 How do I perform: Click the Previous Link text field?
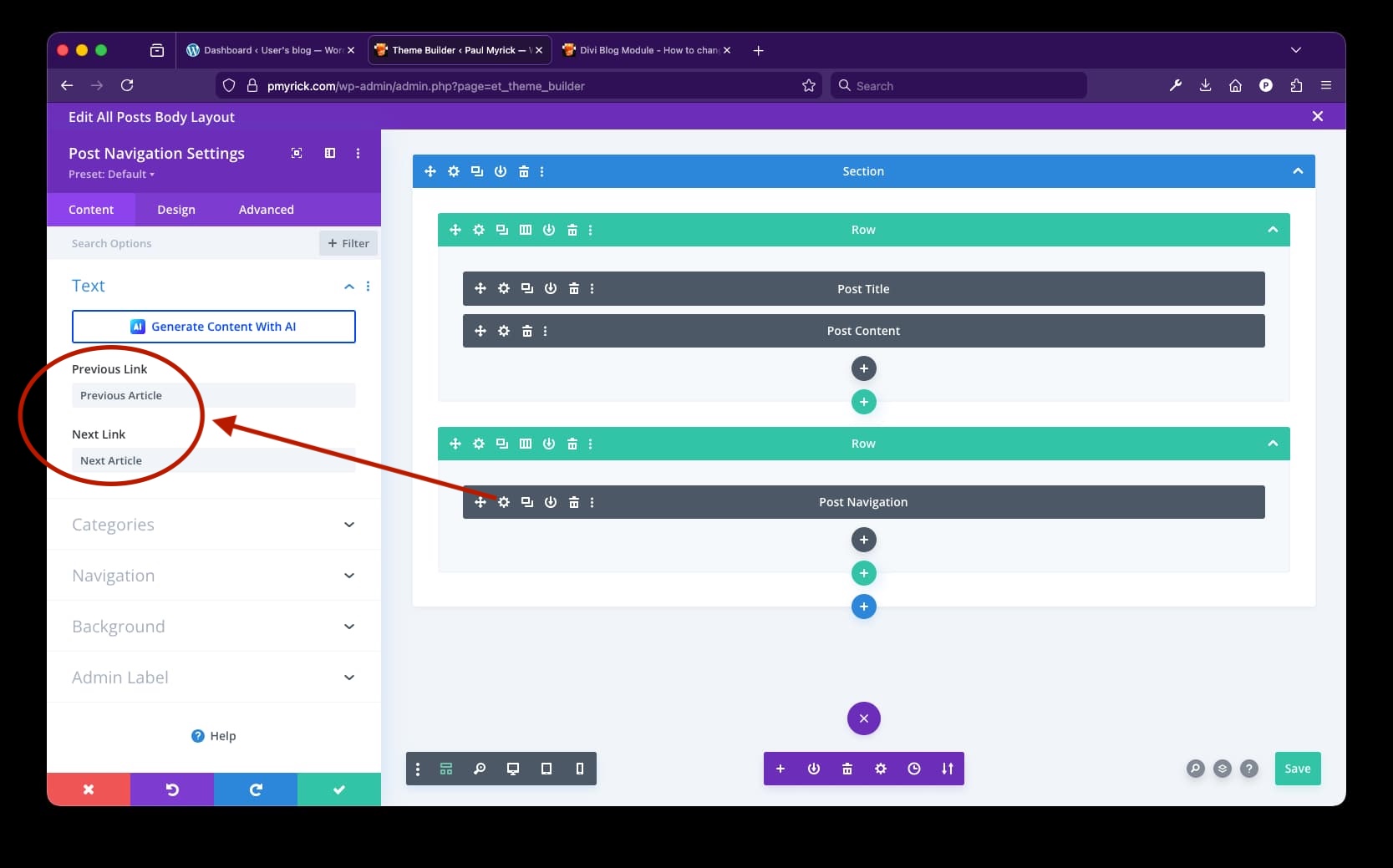pos(214,395)
